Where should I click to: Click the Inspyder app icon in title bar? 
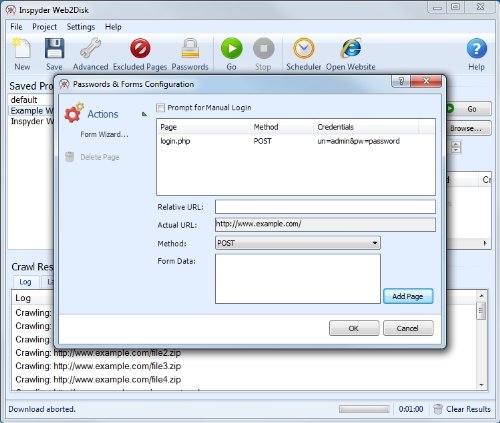point(11,10)
